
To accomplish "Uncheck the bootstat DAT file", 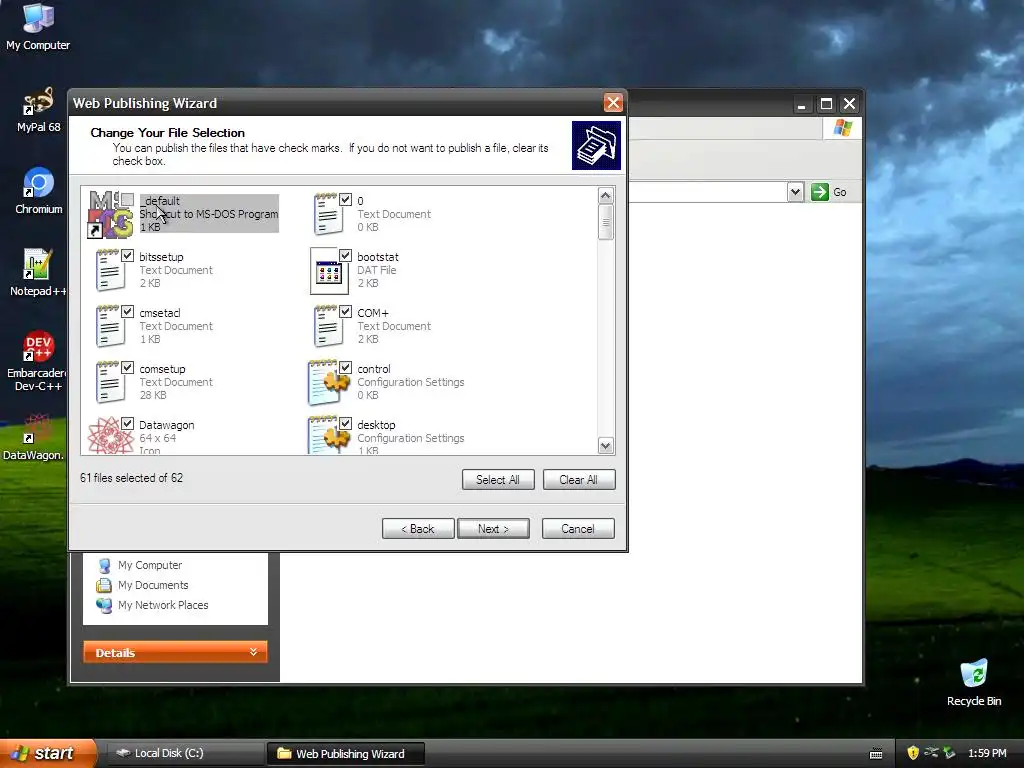I will click(345, 255).
